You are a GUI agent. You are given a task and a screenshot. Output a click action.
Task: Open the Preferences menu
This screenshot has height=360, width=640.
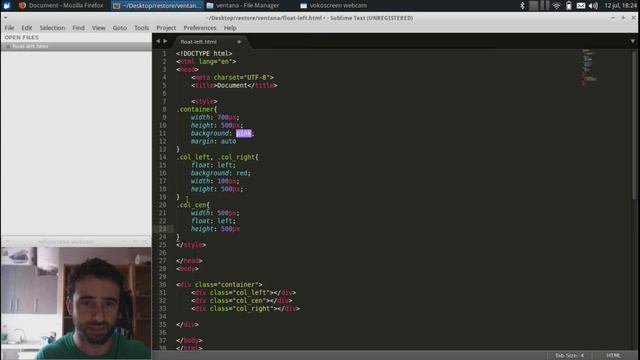pyautogui.click(x=200, y=28)
